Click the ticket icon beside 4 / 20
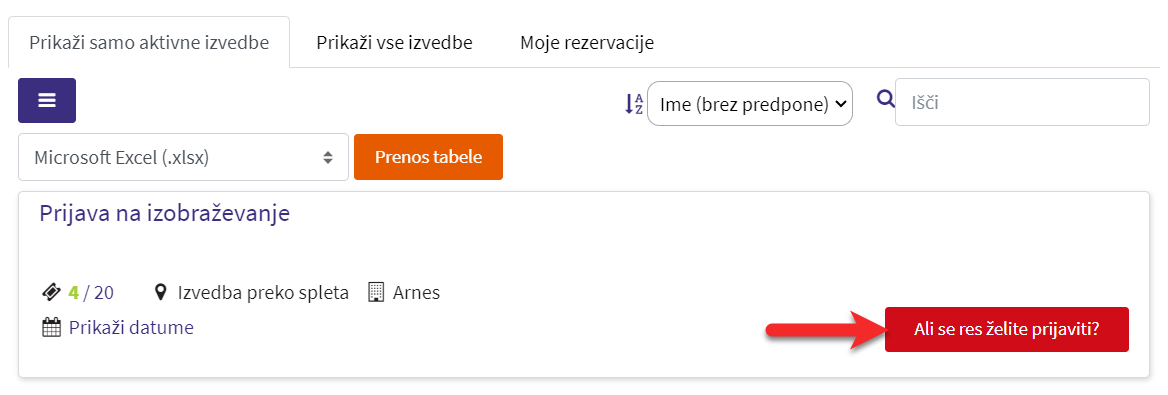1168x395 pixels. click(x=51, y=293)
